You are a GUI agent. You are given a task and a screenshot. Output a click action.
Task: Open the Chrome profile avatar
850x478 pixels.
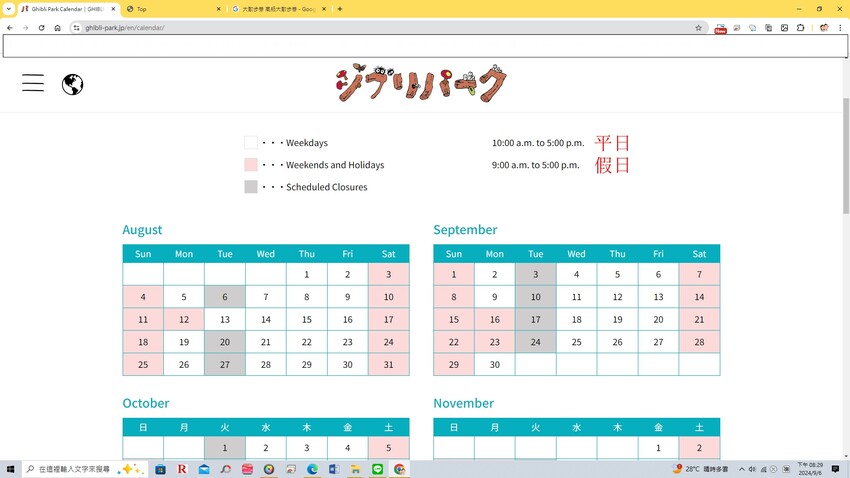coord(824,28)
